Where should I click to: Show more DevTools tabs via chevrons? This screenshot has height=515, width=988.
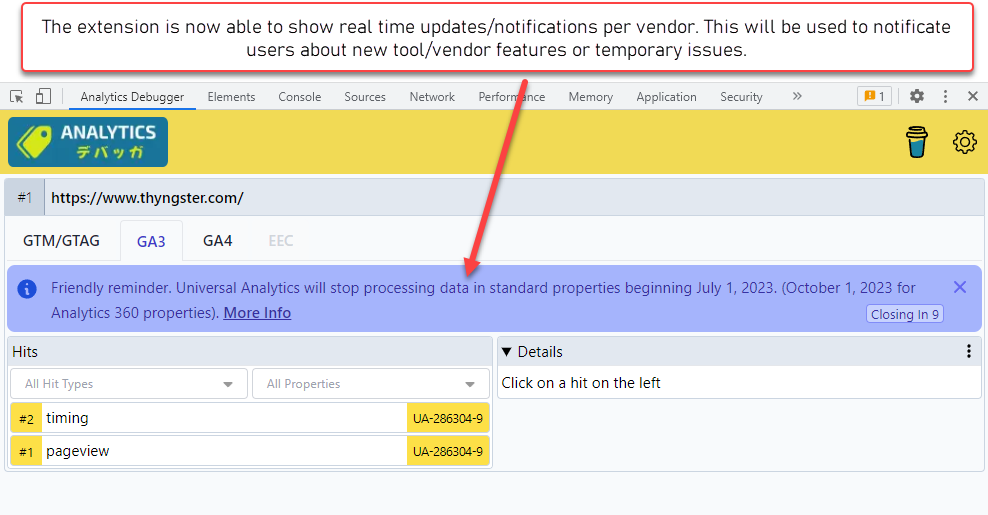797,97
